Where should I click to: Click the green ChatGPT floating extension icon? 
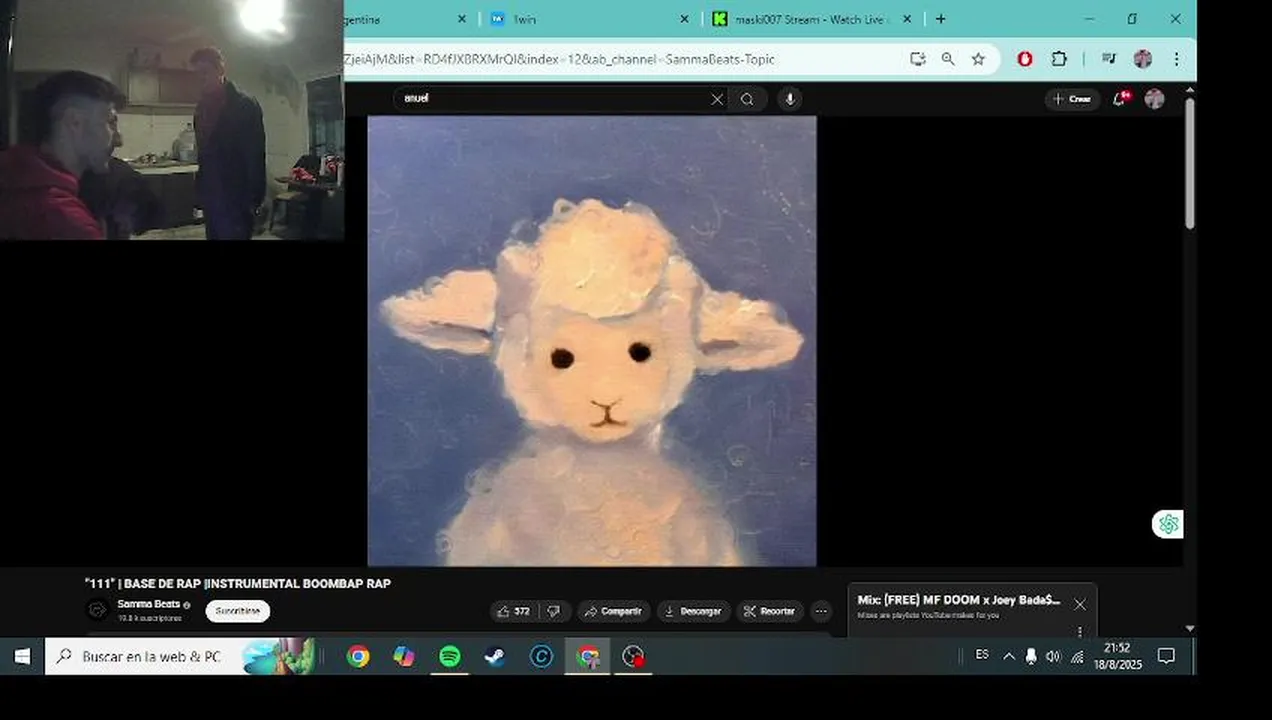coord(1167,524)
